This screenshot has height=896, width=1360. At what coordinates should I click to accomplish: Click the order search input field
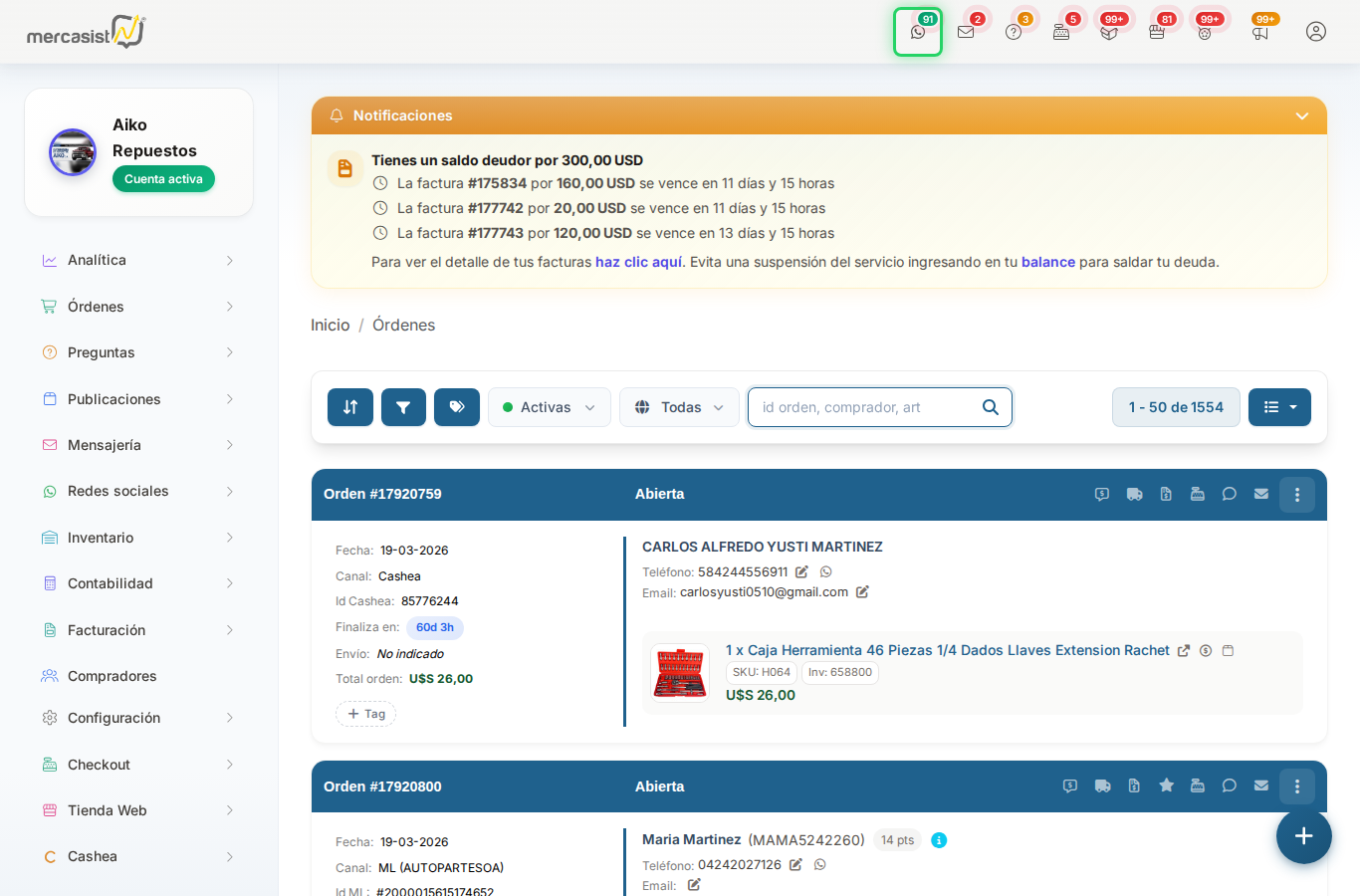pyautogui.click(x=864, y=407)
